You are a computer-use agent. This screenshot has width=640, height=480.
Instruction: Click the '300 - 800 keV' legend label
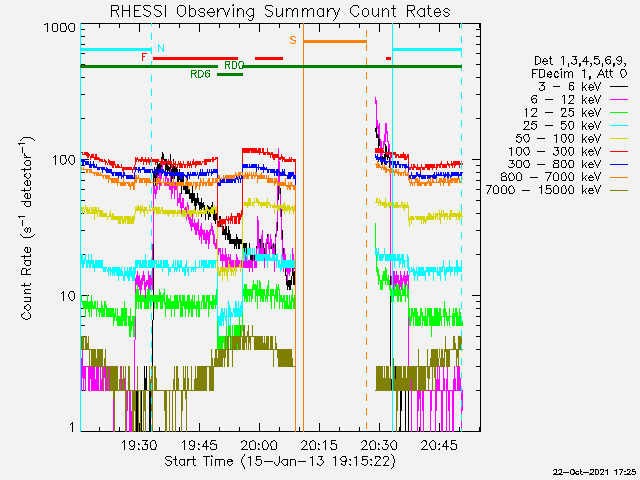tap(554, 164)
